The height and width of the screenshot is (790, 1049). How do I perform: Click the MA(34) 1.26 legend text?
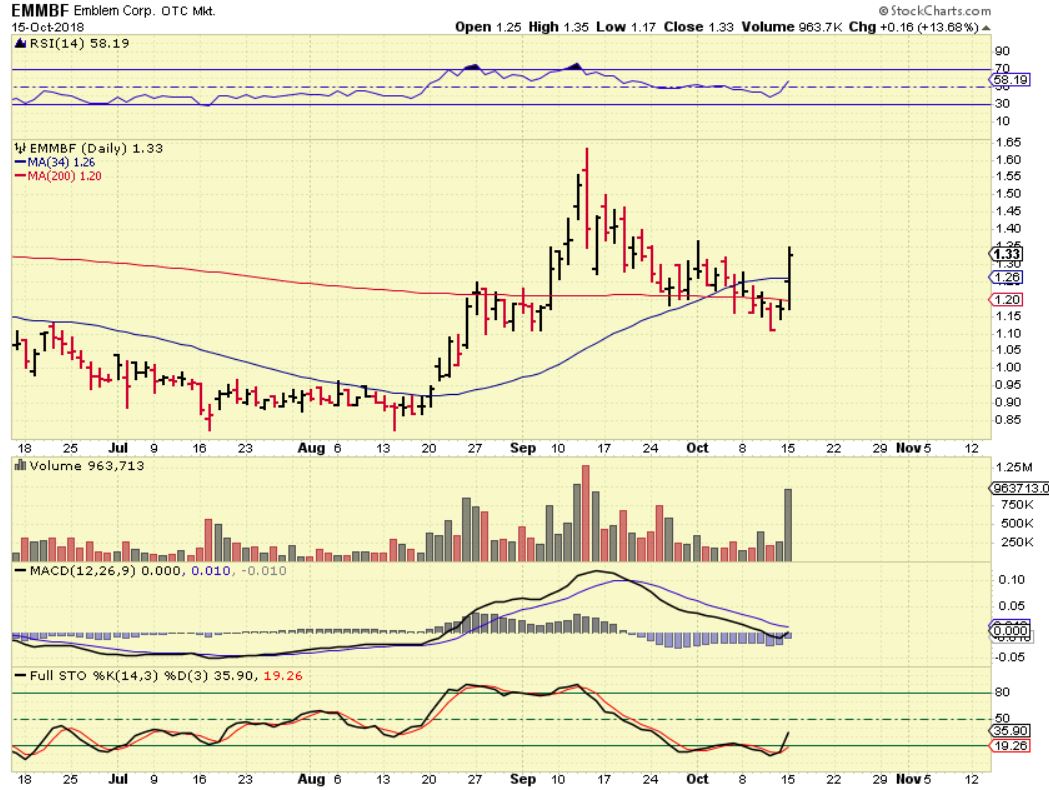click(x=61, y=163)
